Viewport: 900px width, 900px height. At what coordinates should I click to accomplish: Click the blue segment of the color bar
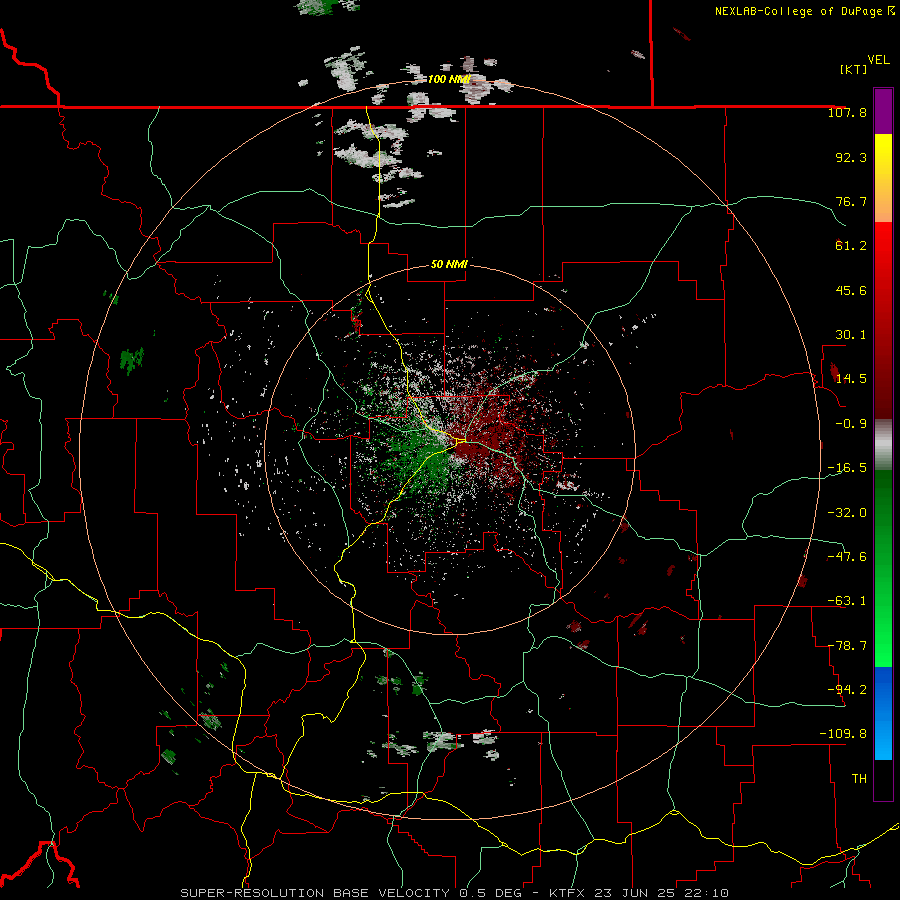tap(883, 713)
